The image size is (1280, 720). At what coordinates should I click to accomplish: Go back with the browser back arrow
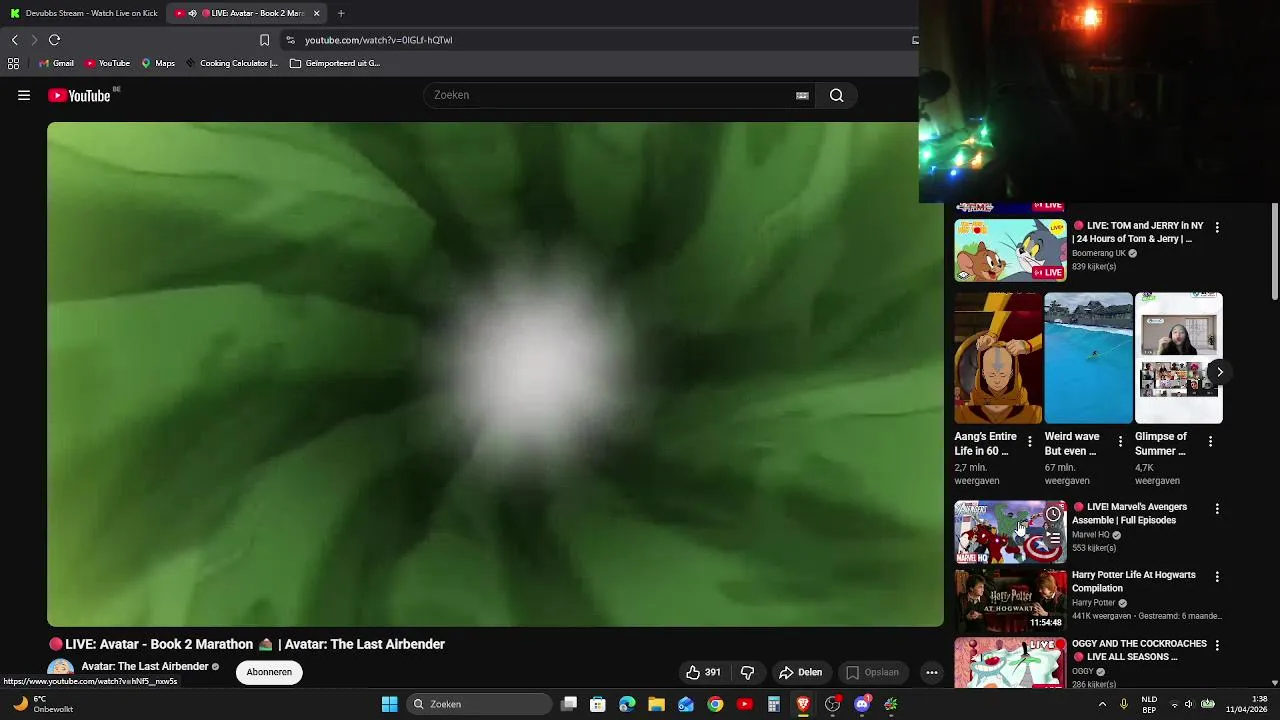(x=14, y=40)
